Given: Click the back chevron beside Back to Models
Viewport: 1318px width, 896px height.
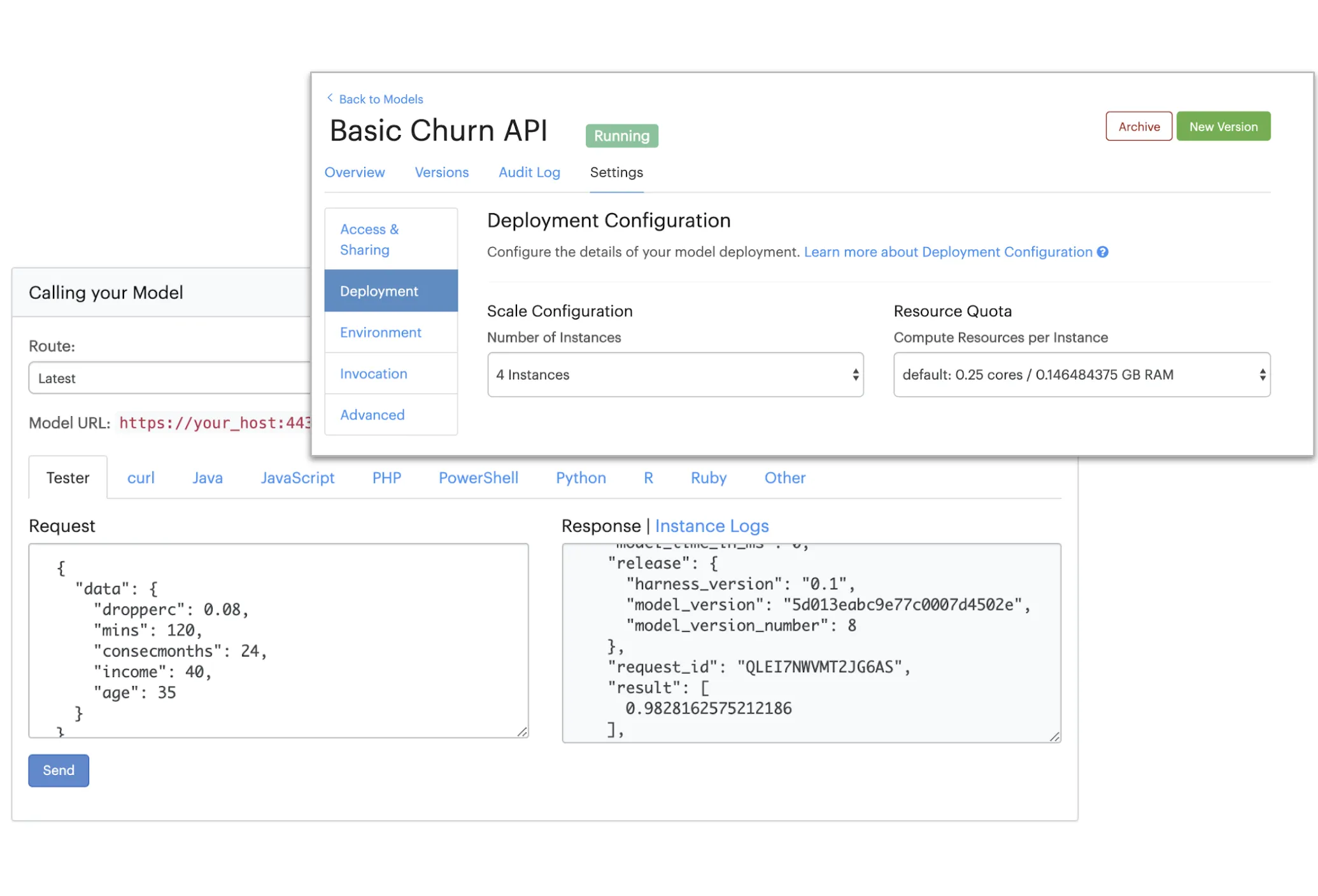Looking at the screenshot, I should coord(330,98).
